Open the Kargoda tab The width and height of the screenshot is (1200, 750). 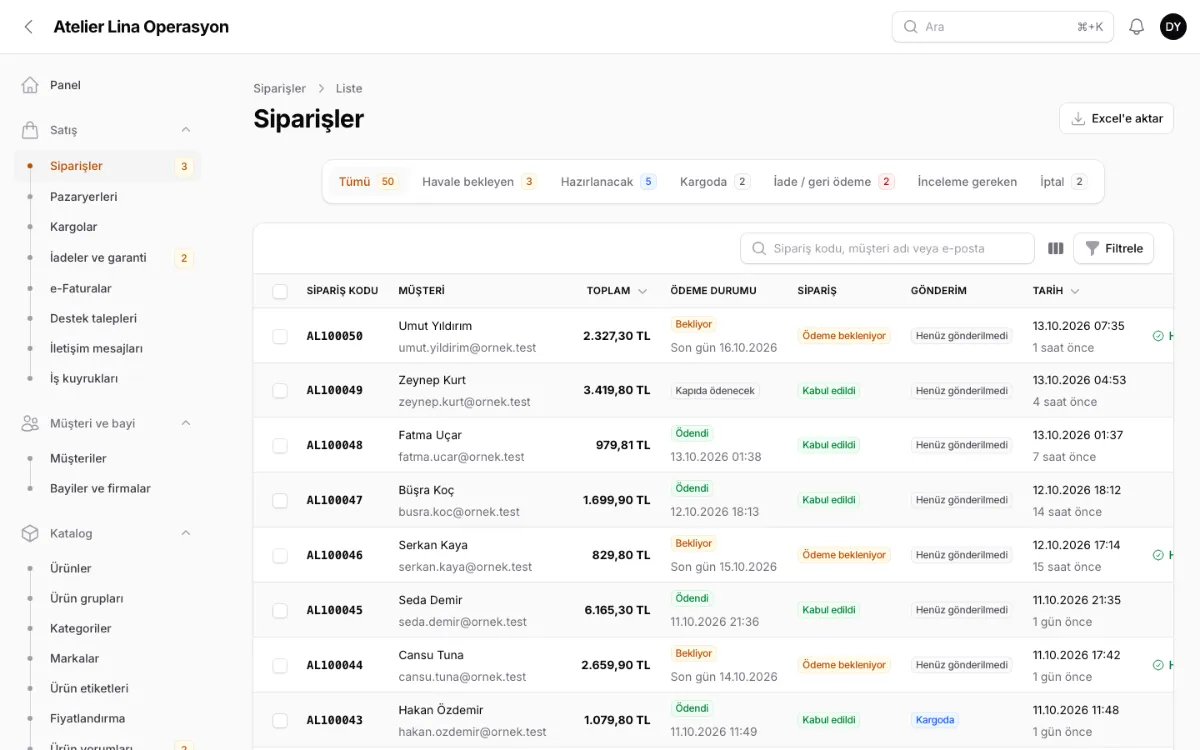714,182
